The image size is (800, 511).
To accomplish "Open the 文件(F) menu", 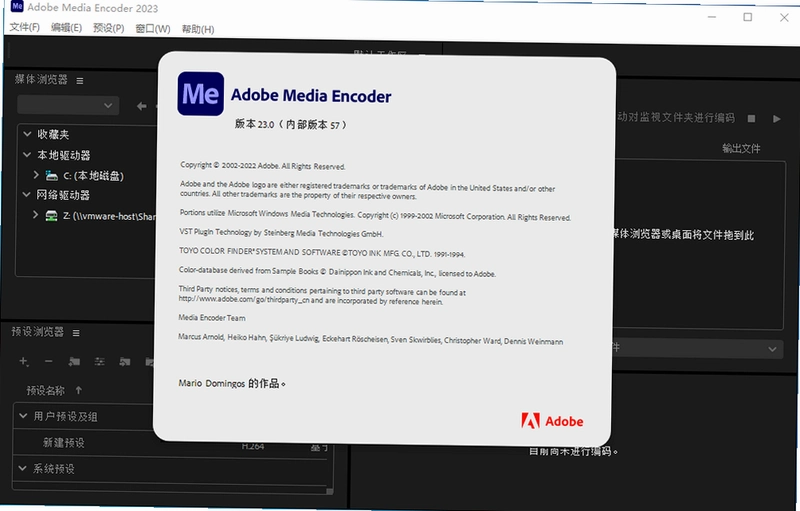I will pyautogui.click(x=24, y=27).
